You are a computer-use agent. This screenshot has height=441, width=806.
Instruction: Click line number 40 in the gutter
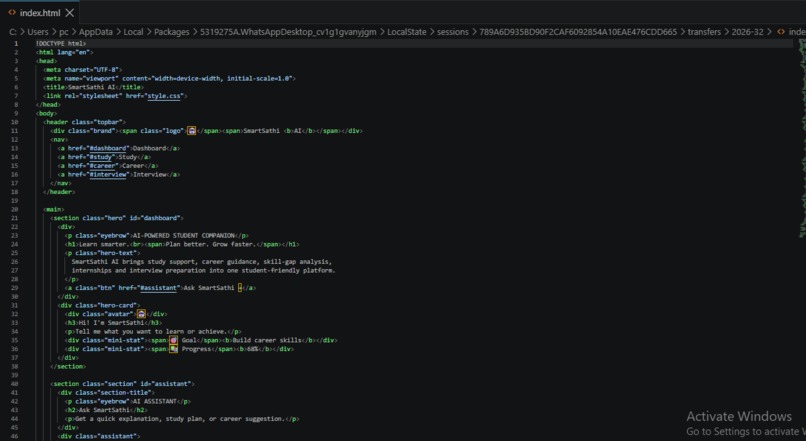click(x=14, y=383)
